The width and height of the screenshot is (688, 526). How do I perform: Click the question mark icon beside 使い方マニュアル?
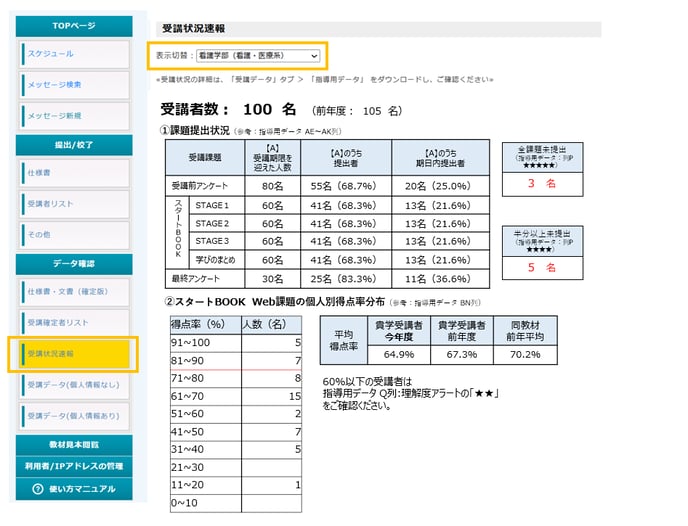[37, 489]
